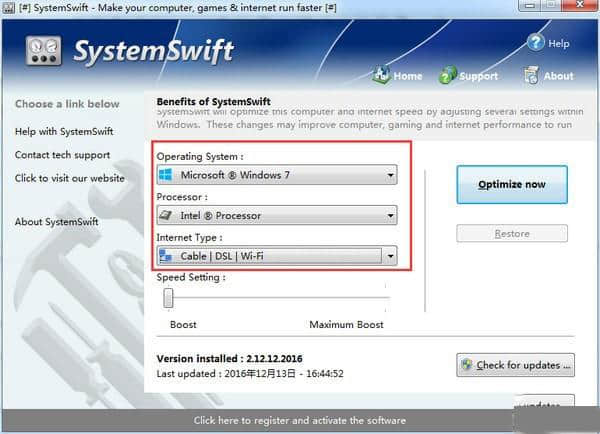The width and height of the screenshot is (600, 434).
Task: Open Help with SystemSwift link
Action: pyautogui.click(x=64, y=131)
